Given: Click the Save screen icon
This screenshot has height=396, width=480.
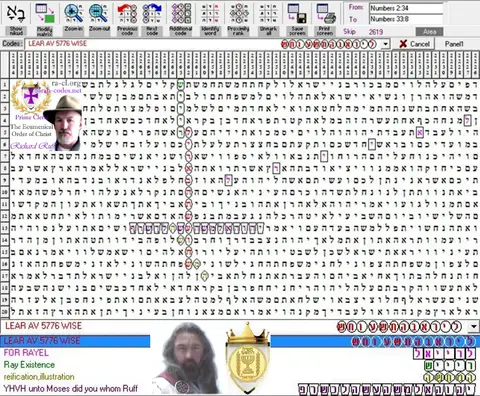Looking at the screenshot, I should click(x=297, y=13).
